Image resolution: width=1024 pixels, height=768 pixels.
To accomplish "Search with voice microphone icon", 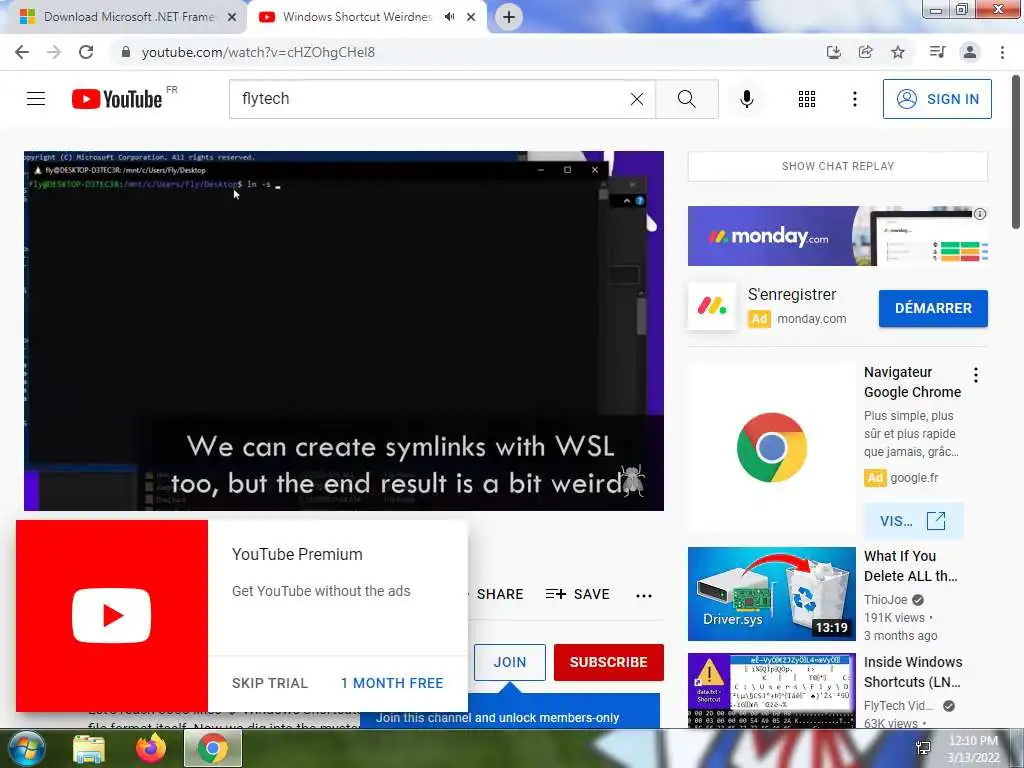I will [x=747, y=99].
